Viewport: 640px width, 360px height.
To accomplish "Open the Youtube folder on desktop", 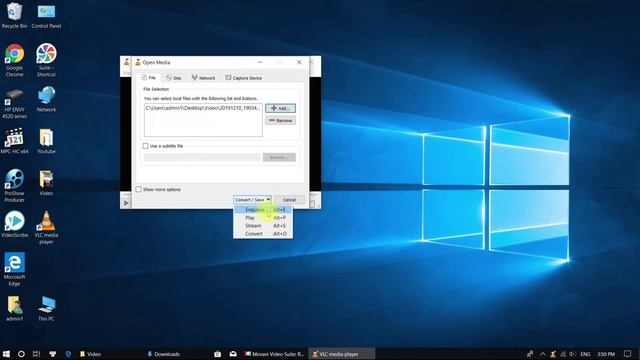I will click(46, 141).
